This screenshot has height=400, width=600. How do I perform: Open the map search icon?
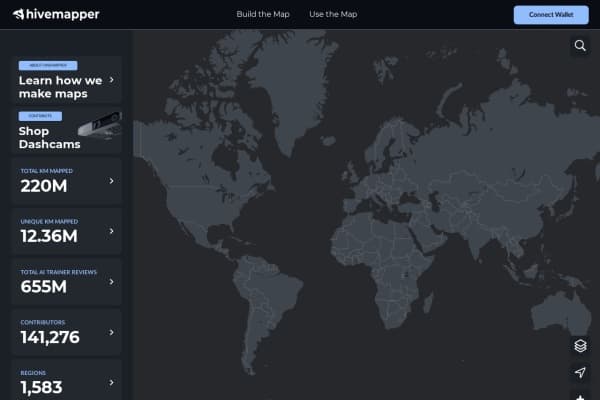(x=580, y=46)
